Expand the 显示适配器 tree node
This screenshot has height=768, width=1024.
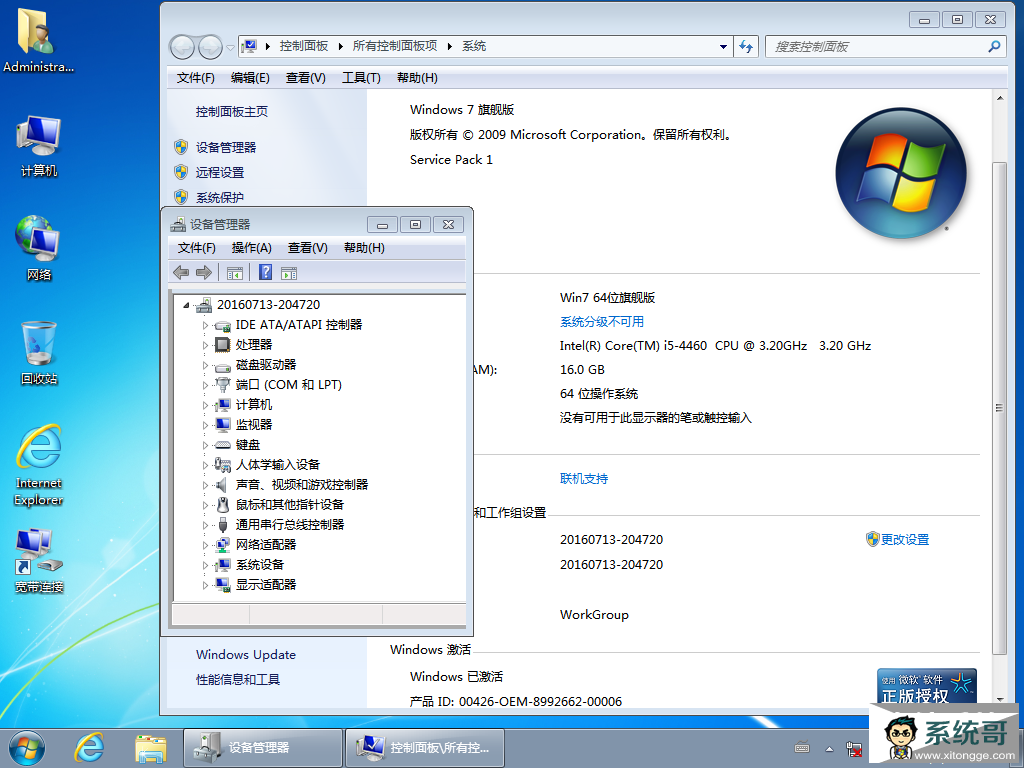[205, 585]
